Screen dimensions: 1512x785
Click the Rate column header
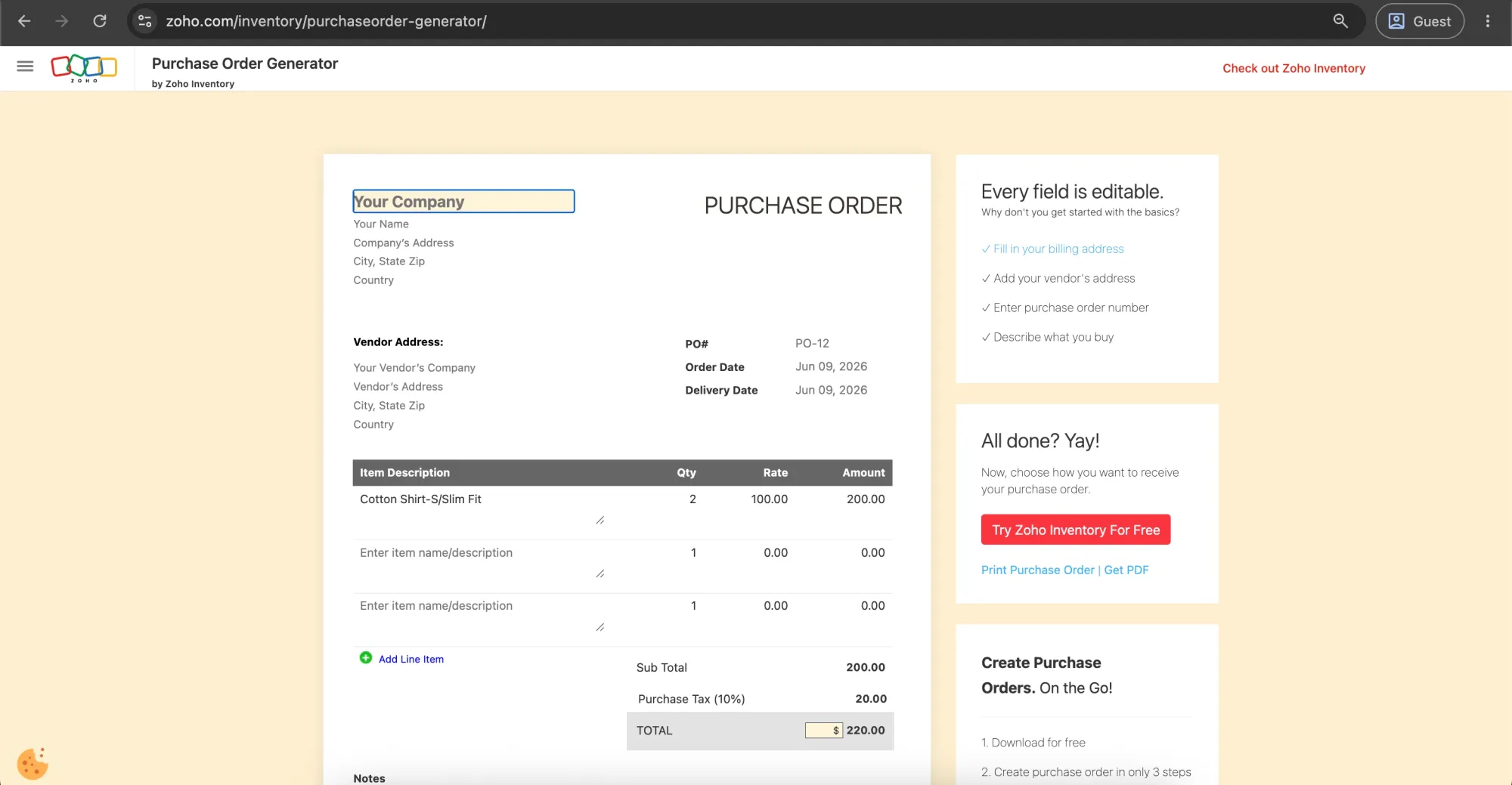[775, 472]
